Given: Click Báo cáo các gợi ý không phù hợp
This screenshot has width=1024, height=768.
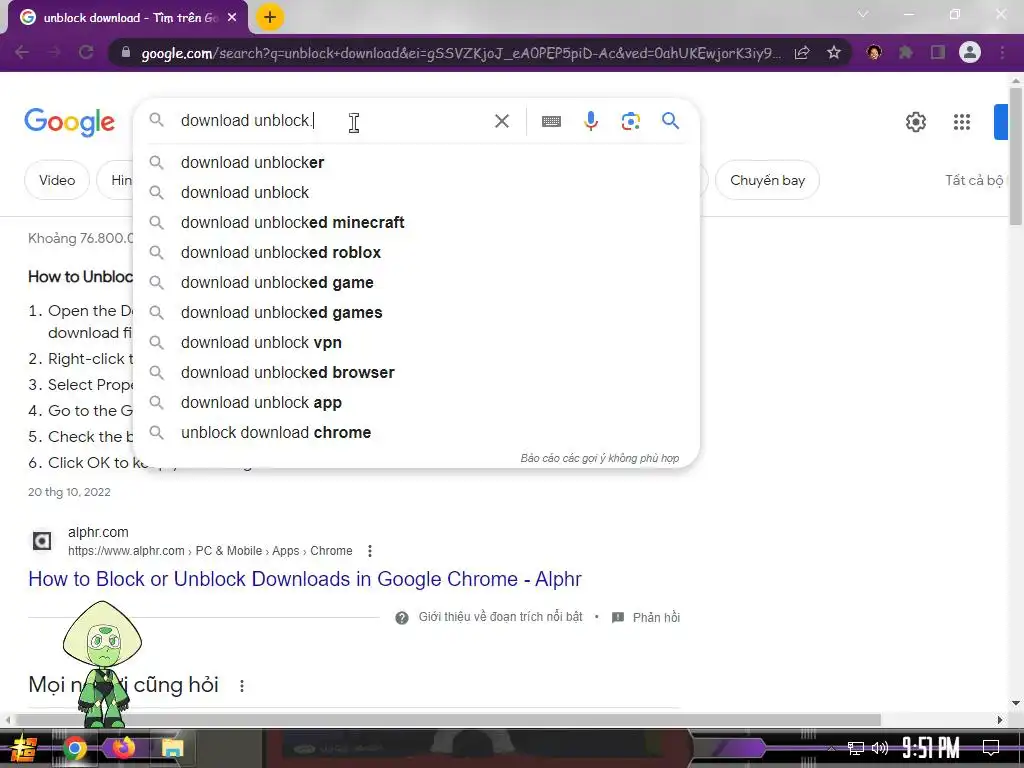Looking at the screenshot, I should (600, 458).
